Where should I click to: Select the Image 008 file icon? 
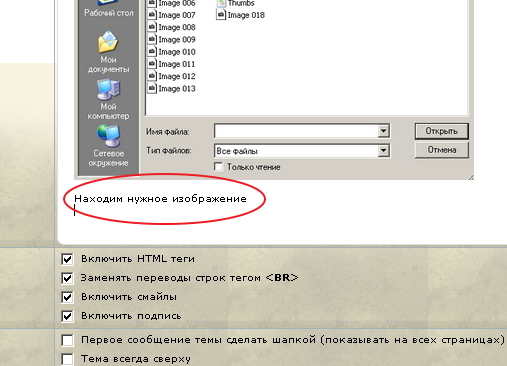pos(152,27)
